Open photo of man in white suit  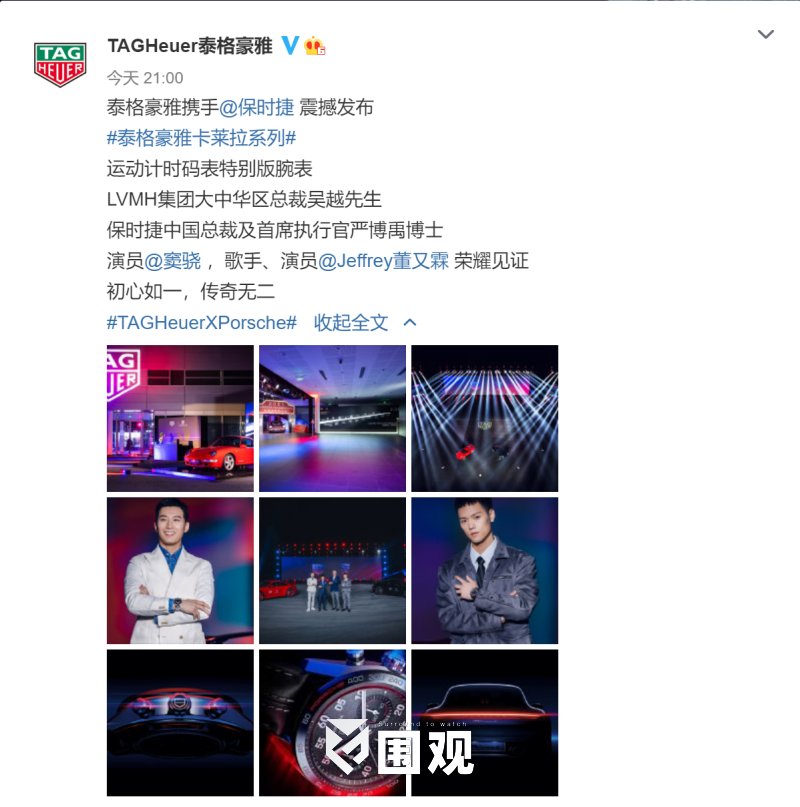click(180, 570)
